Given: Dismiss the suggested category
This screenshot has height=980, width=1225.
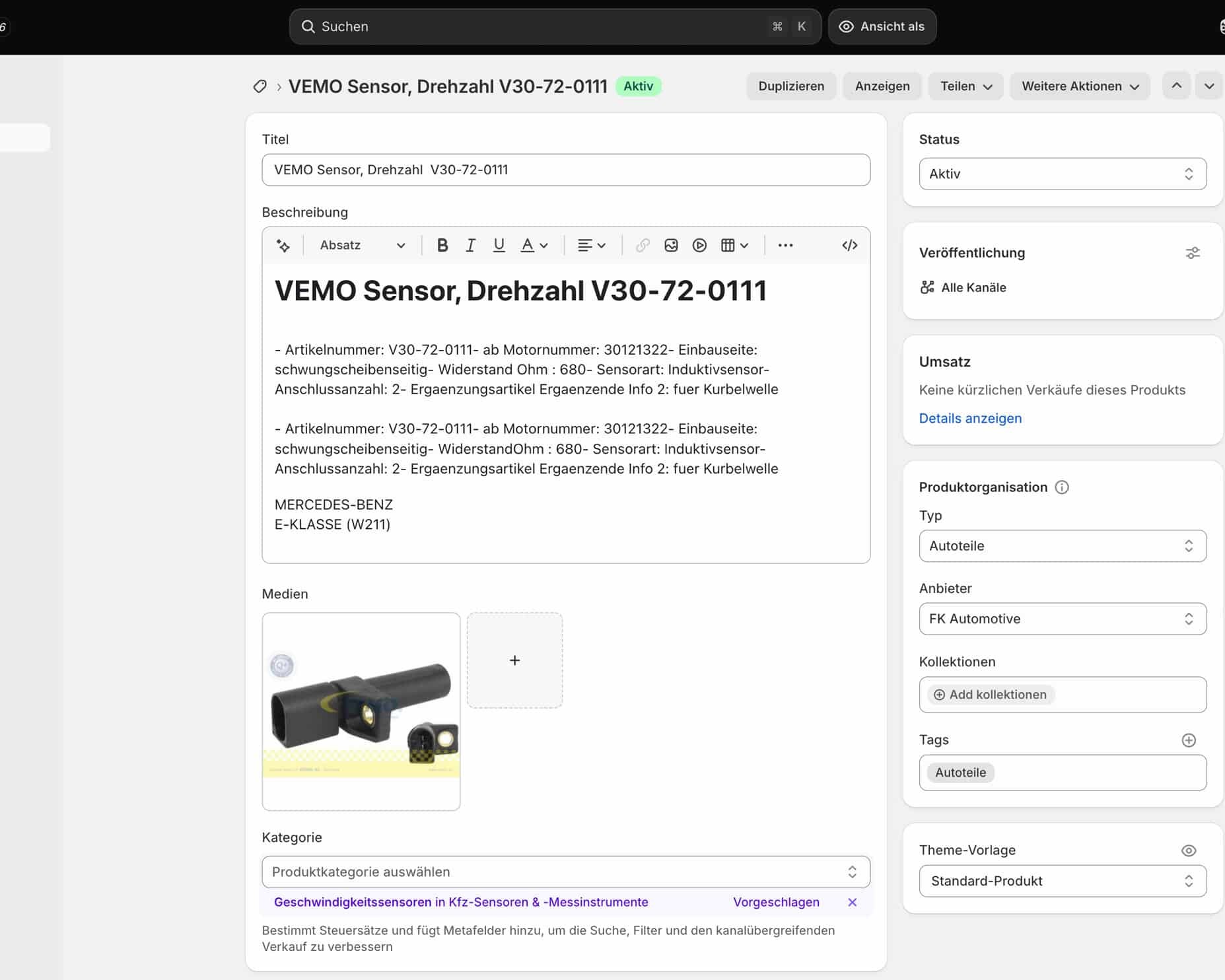Looking at the screenshot, I should coord(852,902).
